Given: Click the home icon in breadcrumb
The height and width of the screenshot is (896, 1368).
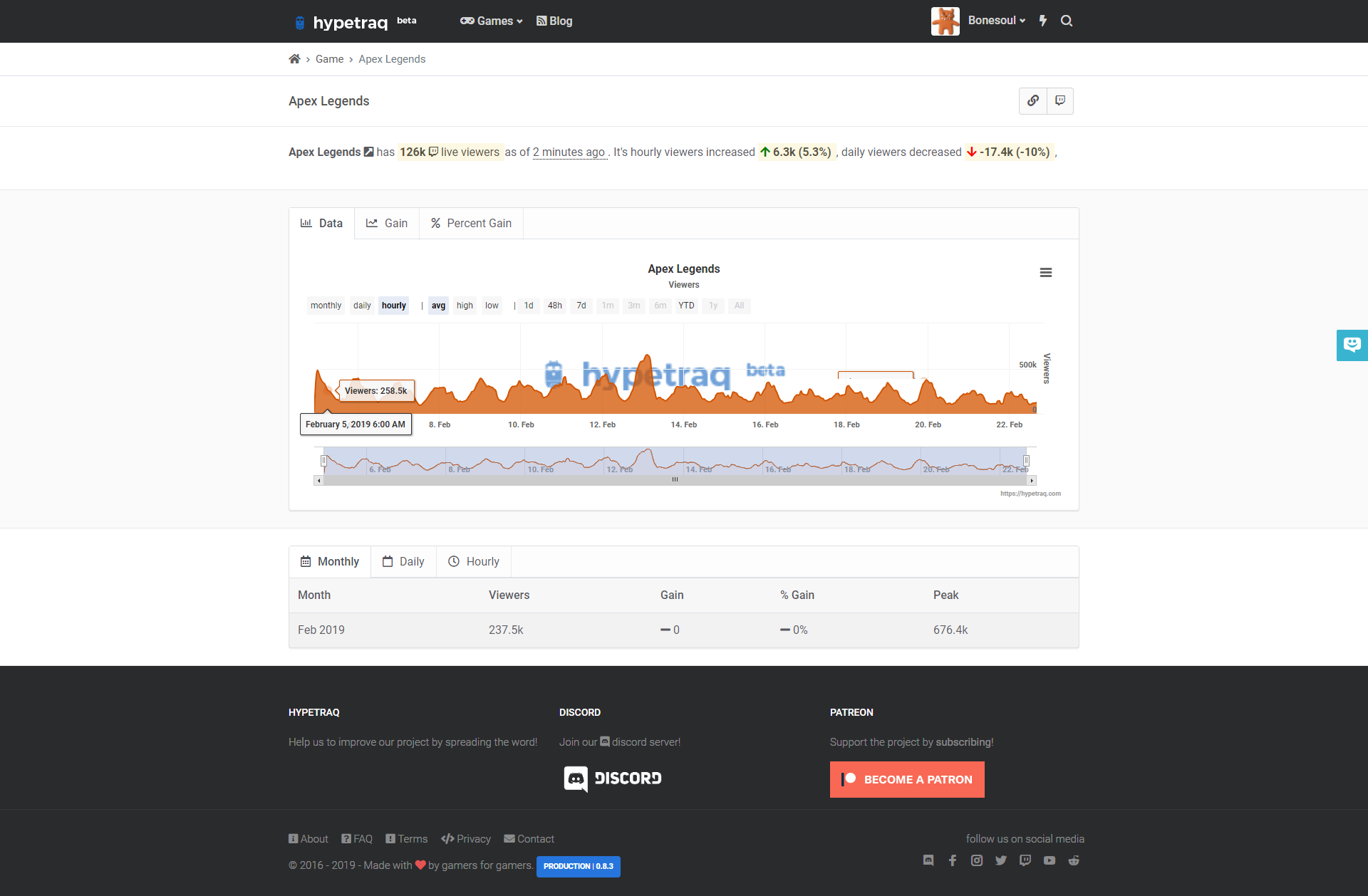Looking at the screenshot, I should (294, 58).
